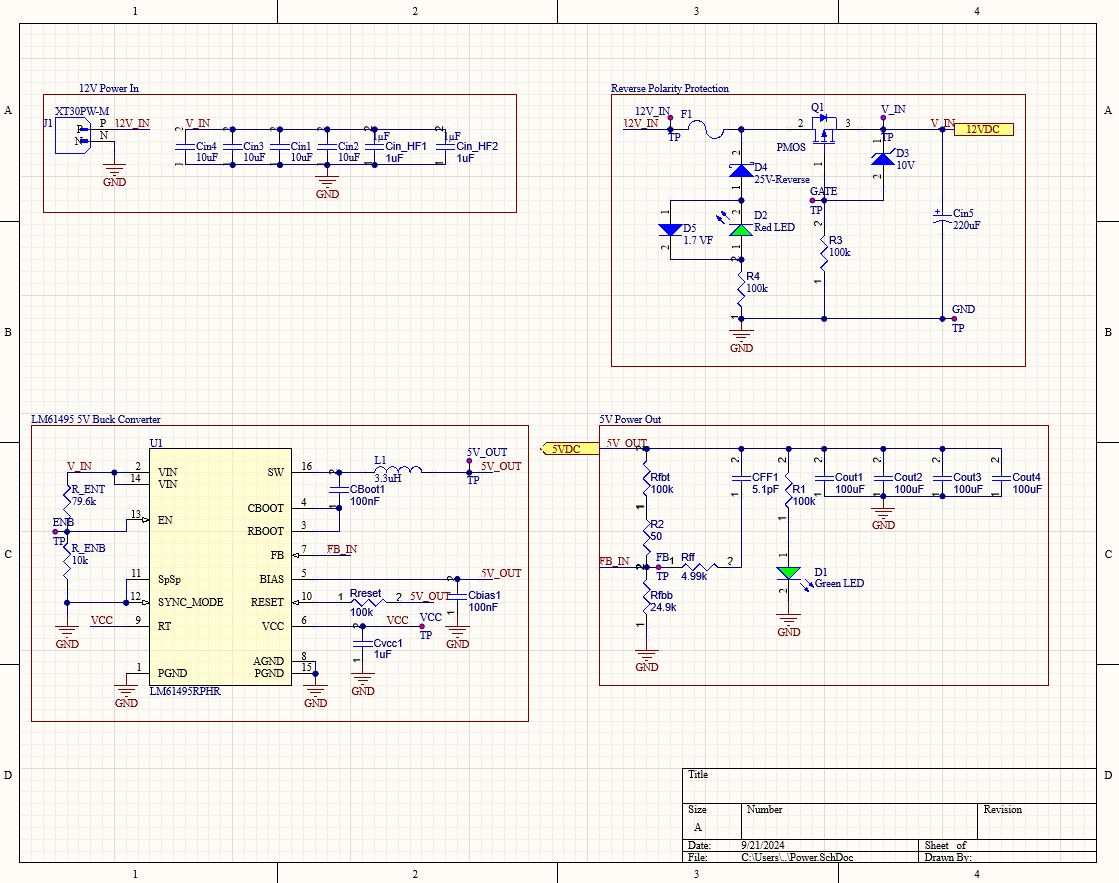Select the XT30PW-M connector J1 symbol
The height and width of the screenshot is (883, 1119).
(73, 136)
